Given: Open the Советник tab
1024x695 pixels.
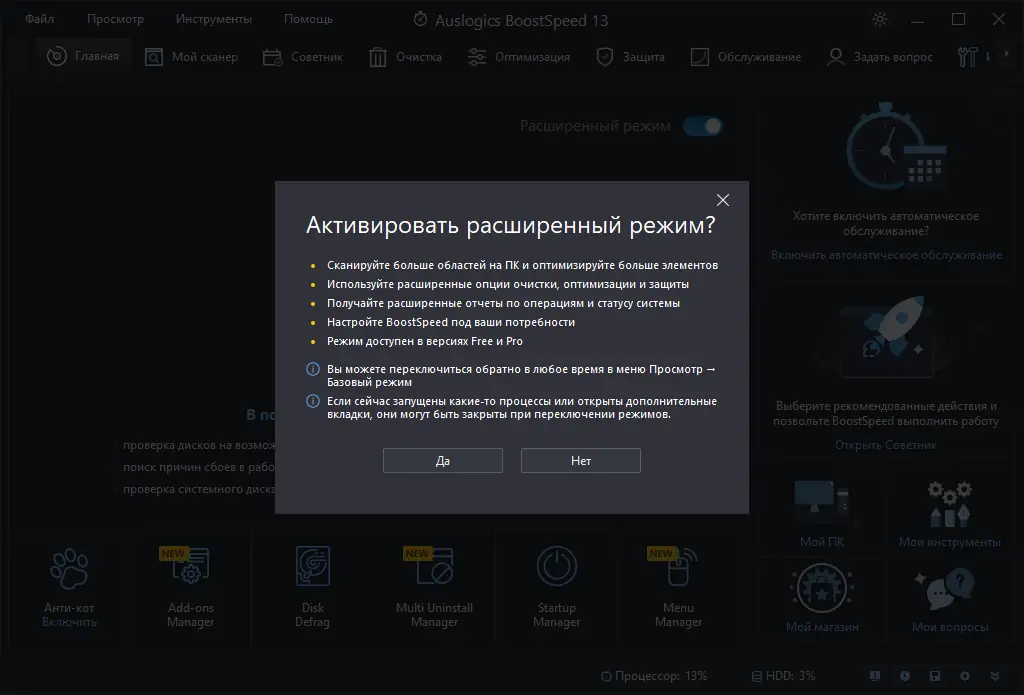Looking at the screenshot, I should [x=302, y=57].
